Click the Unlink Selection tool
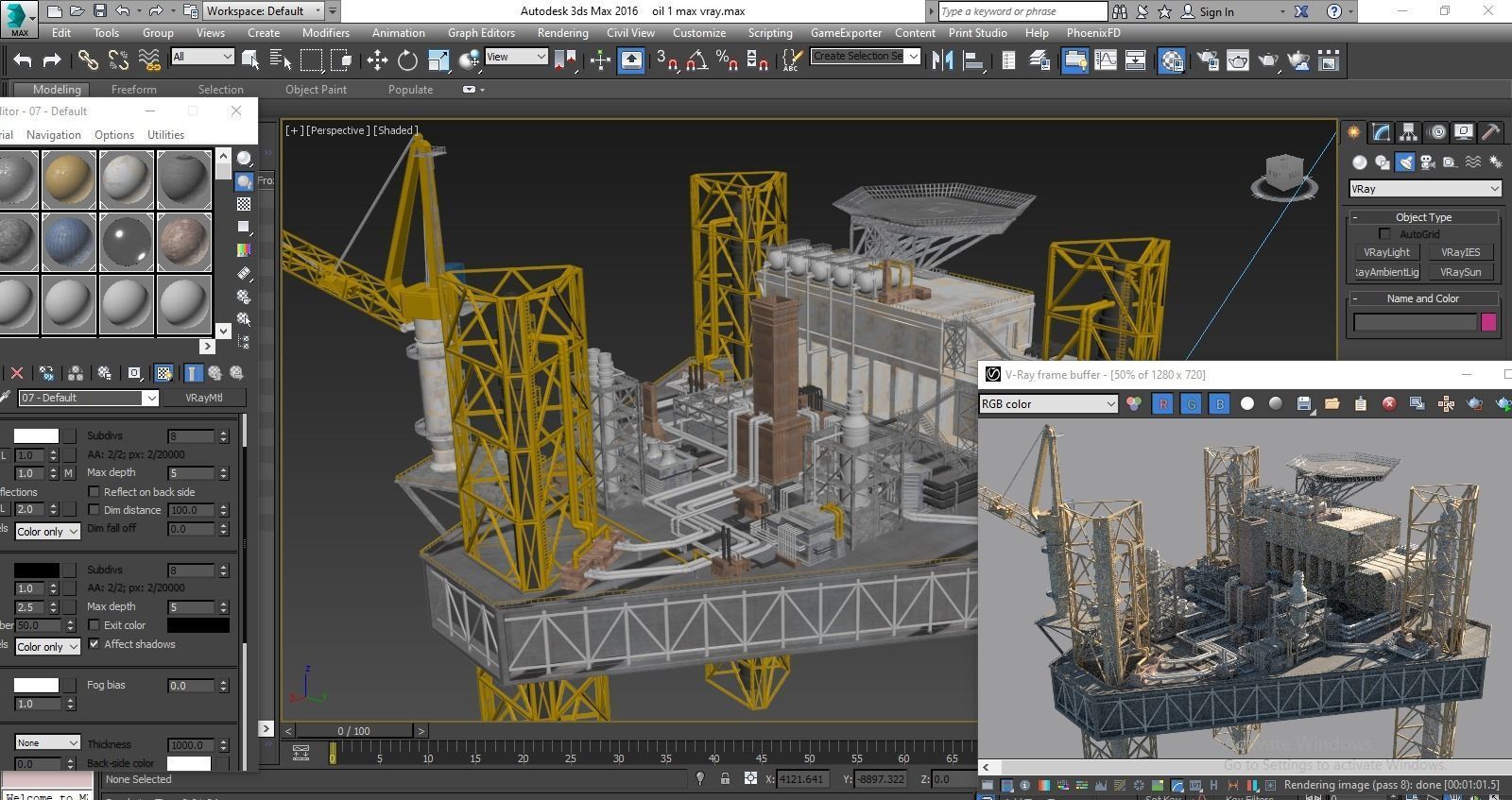 (118, 60)
